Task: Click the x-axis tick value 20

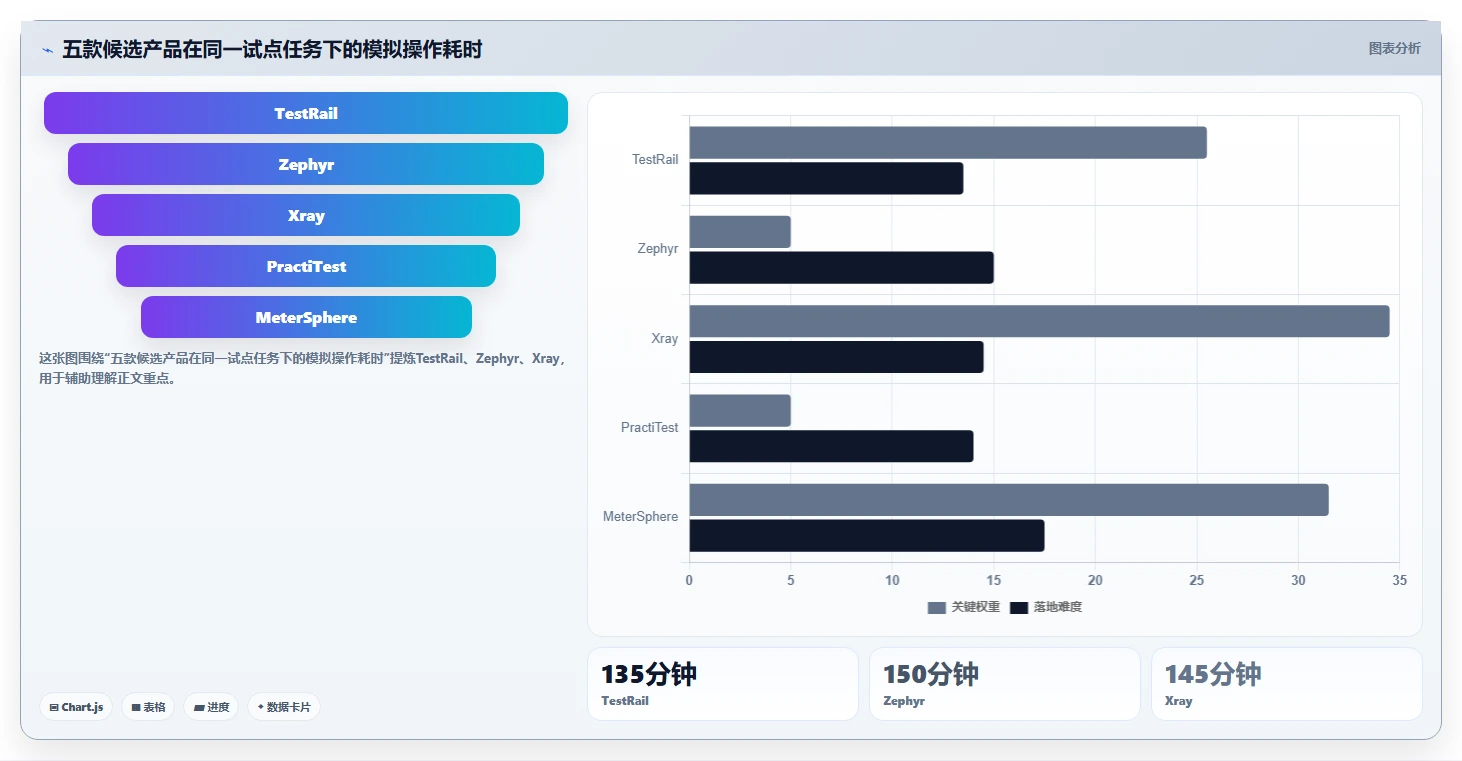Action: pos(1095,580)
